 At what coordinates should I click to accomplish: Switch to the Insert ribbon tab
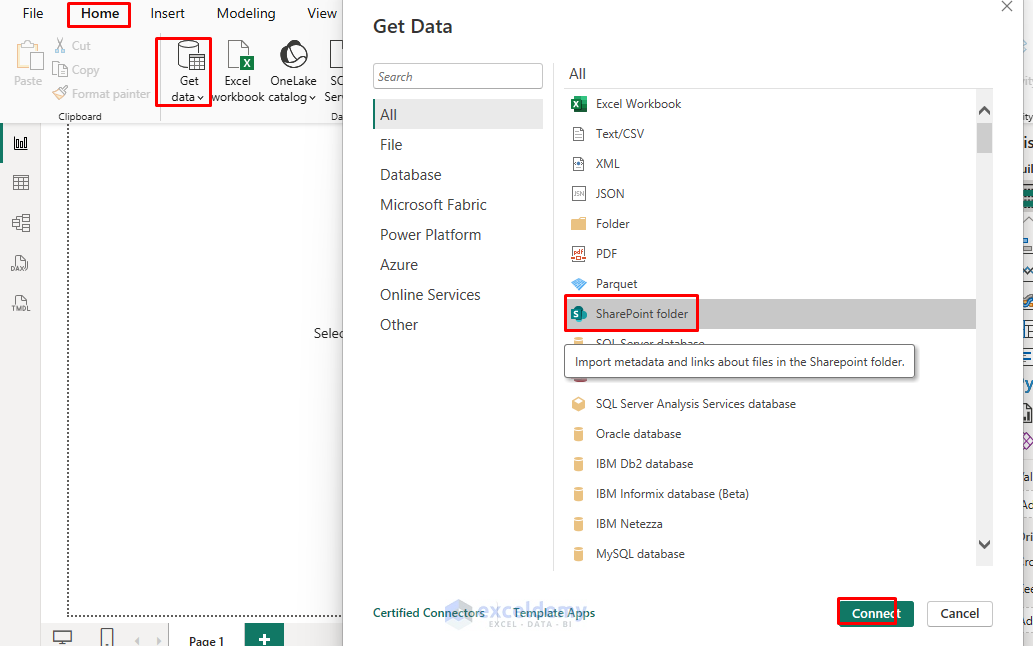pyautogui.click(x=167, y=13)
